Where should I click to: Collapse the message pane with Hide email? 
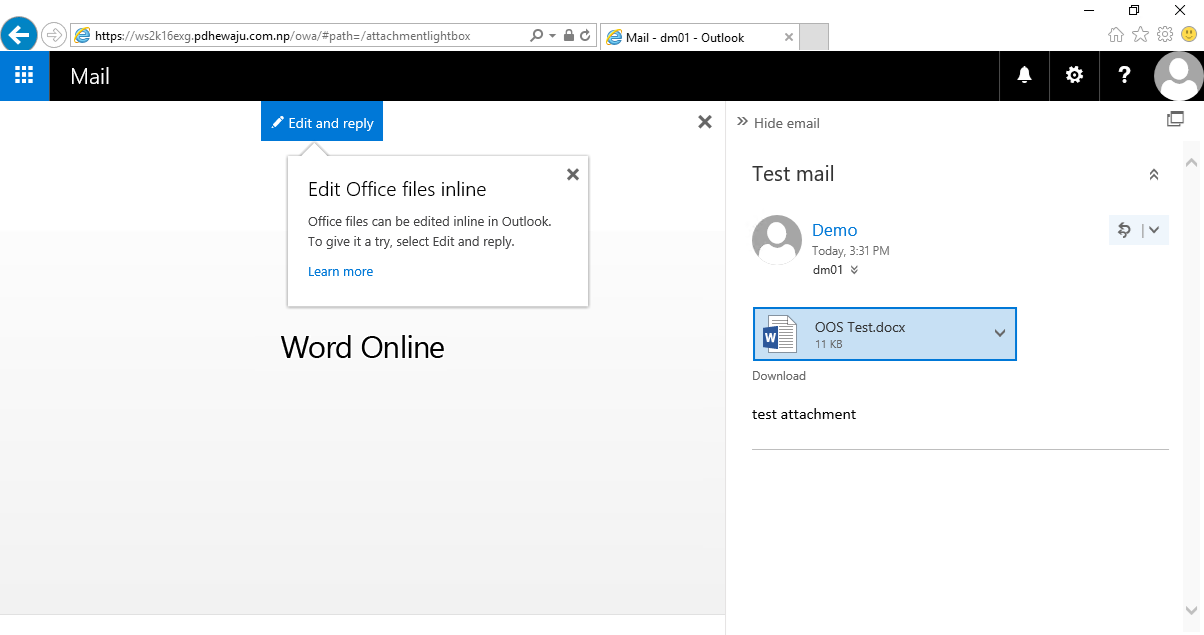point(778,123)
